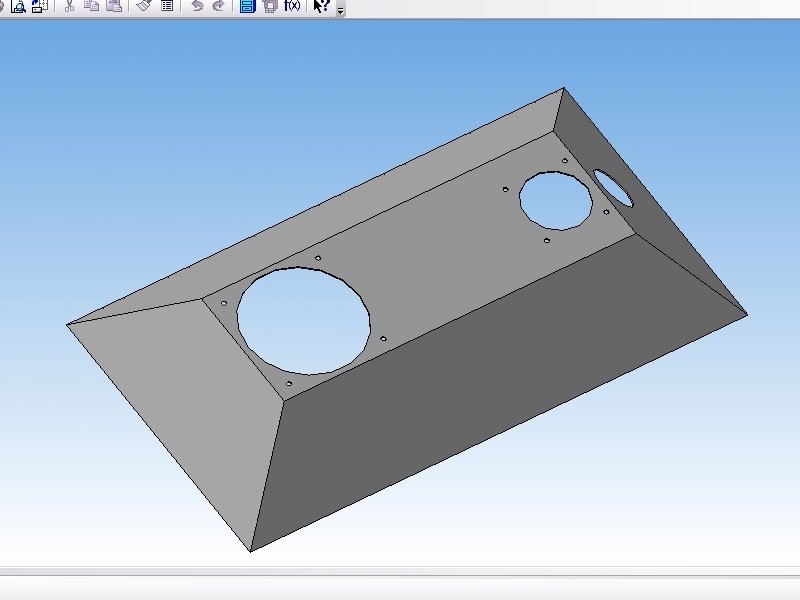This screenshot has width=800, height=600.
Task: Select the oval cutout on the side wall
Action: 613,188
